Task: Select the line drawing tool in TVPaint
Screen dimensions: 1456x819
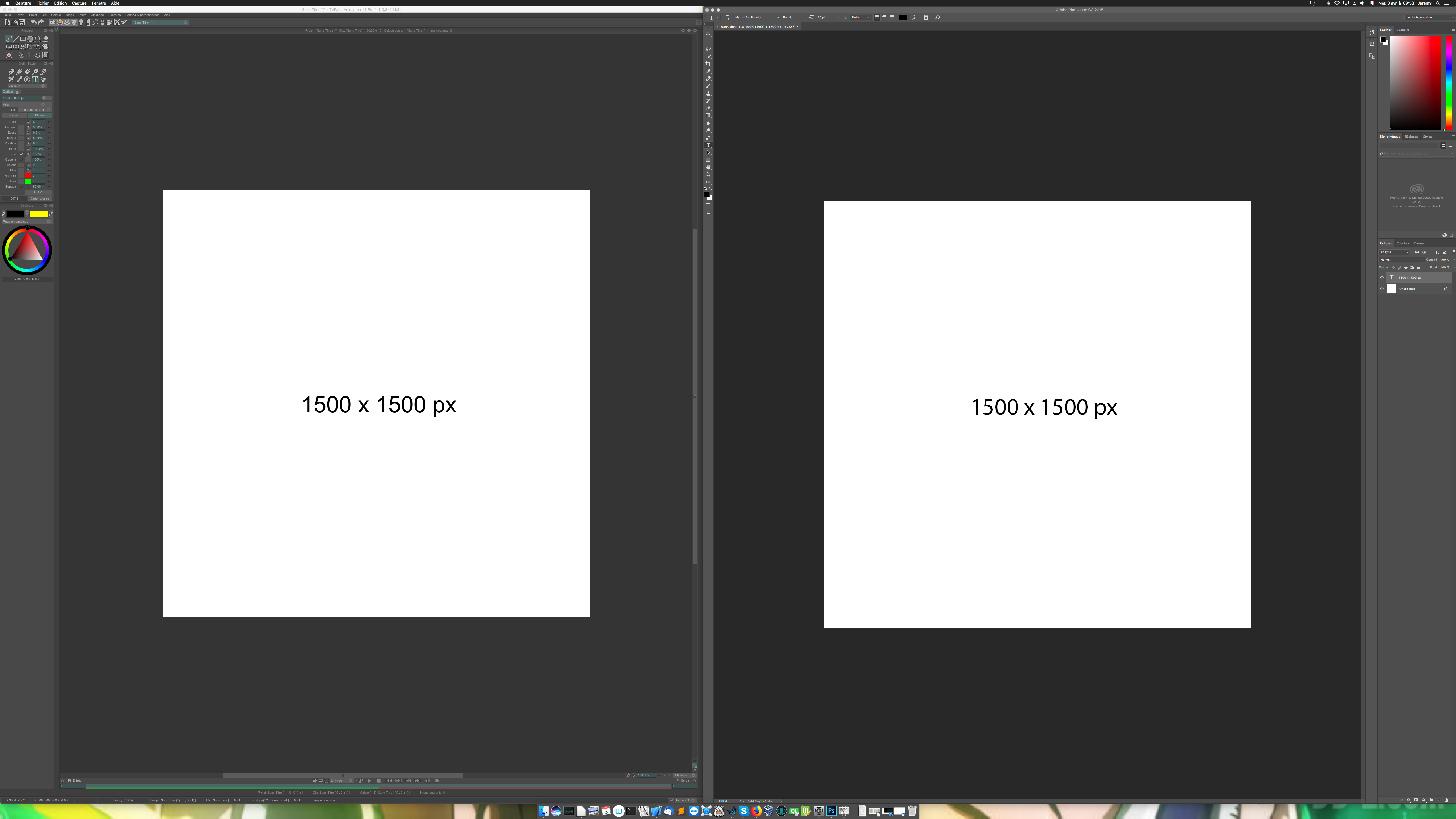Action: click(x=16, y=39)
